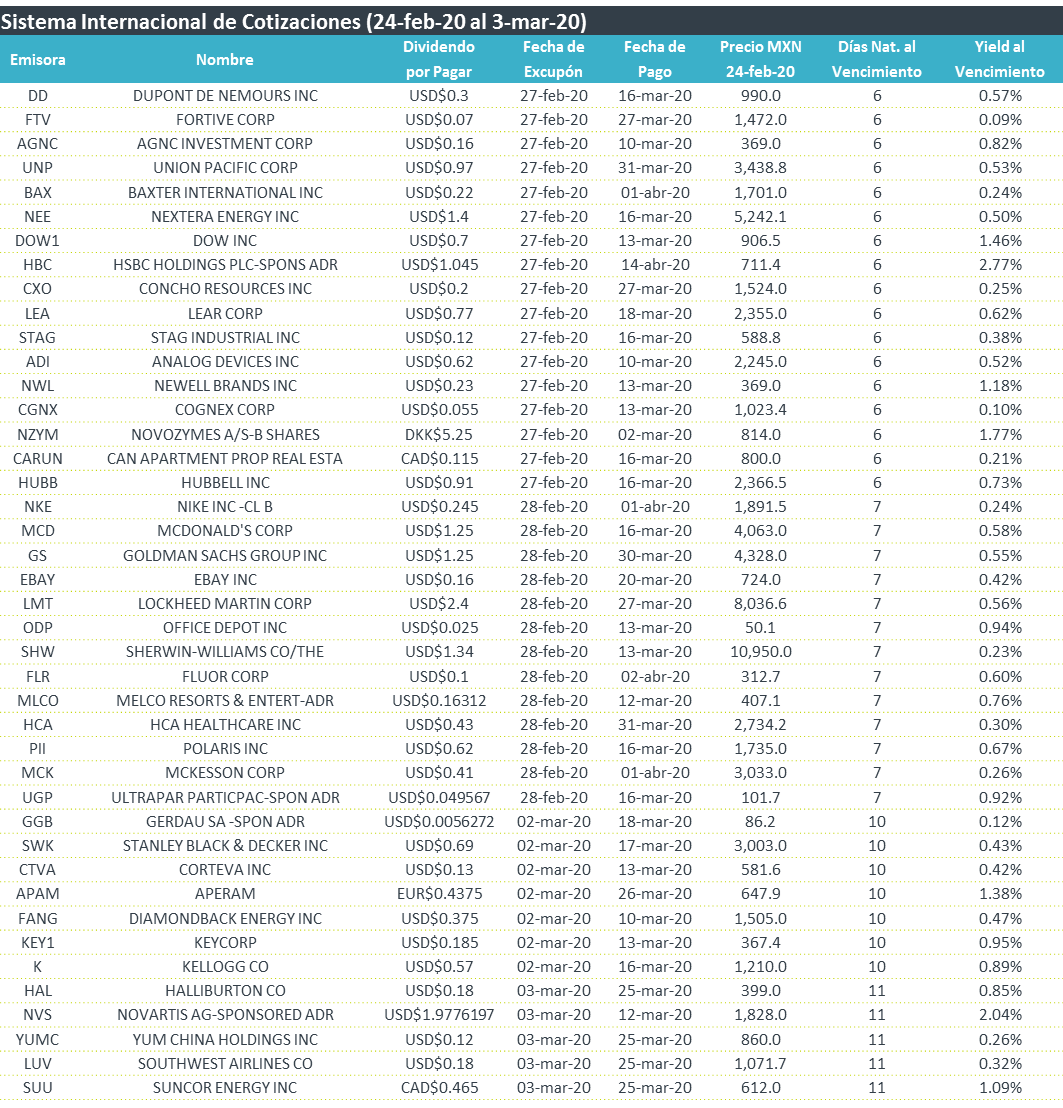
Task: Select yield '1.09%' in the SUU row
Action: 1000,1088
